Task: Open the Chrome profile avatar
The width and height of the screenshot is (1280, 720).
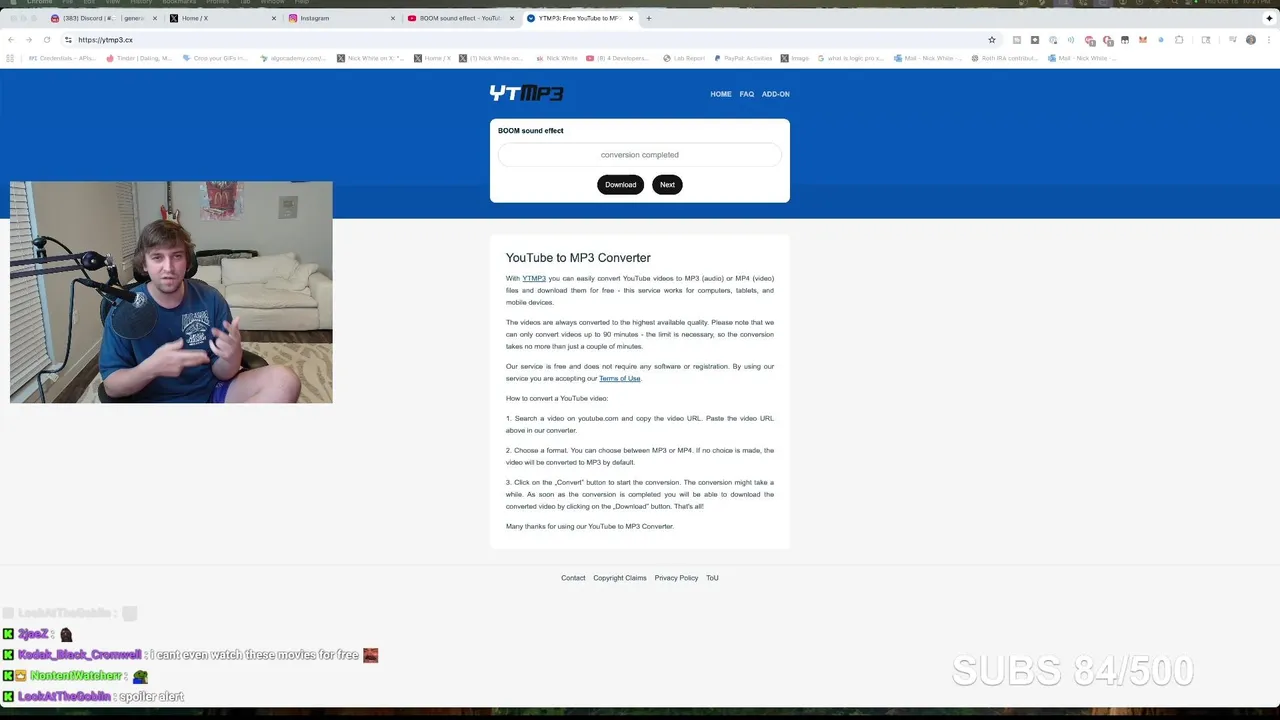Action: pos(1251,40)
